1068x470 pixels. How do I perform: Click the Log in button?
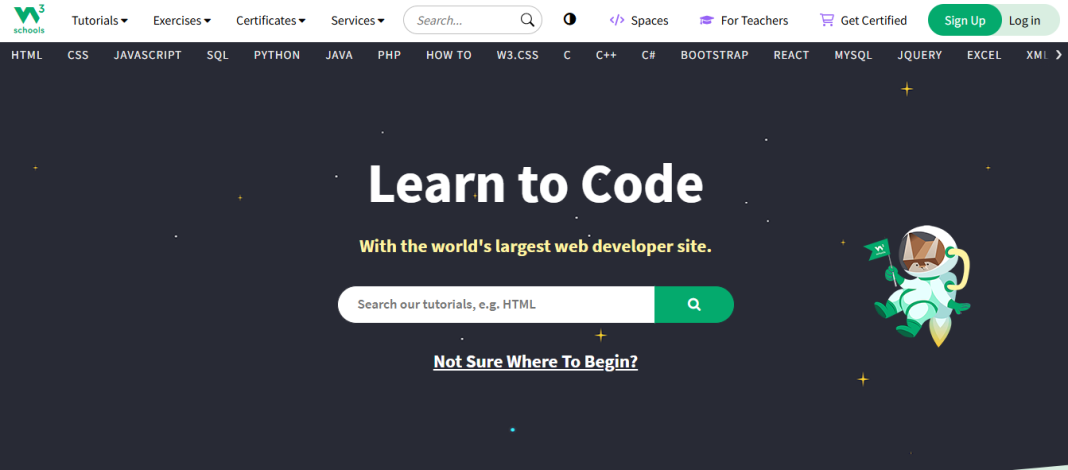(x=1024, y=20)
